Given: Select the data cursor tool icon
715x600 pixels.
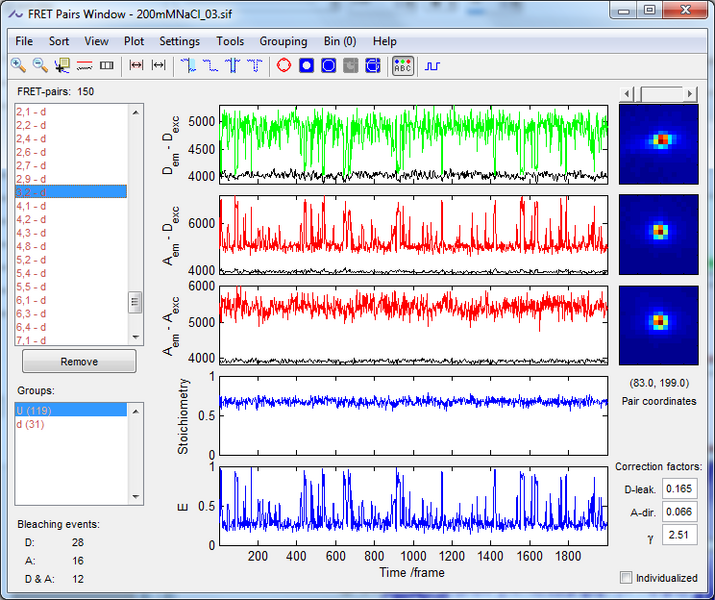Looking at the screenshot, I should click(62, 66).
